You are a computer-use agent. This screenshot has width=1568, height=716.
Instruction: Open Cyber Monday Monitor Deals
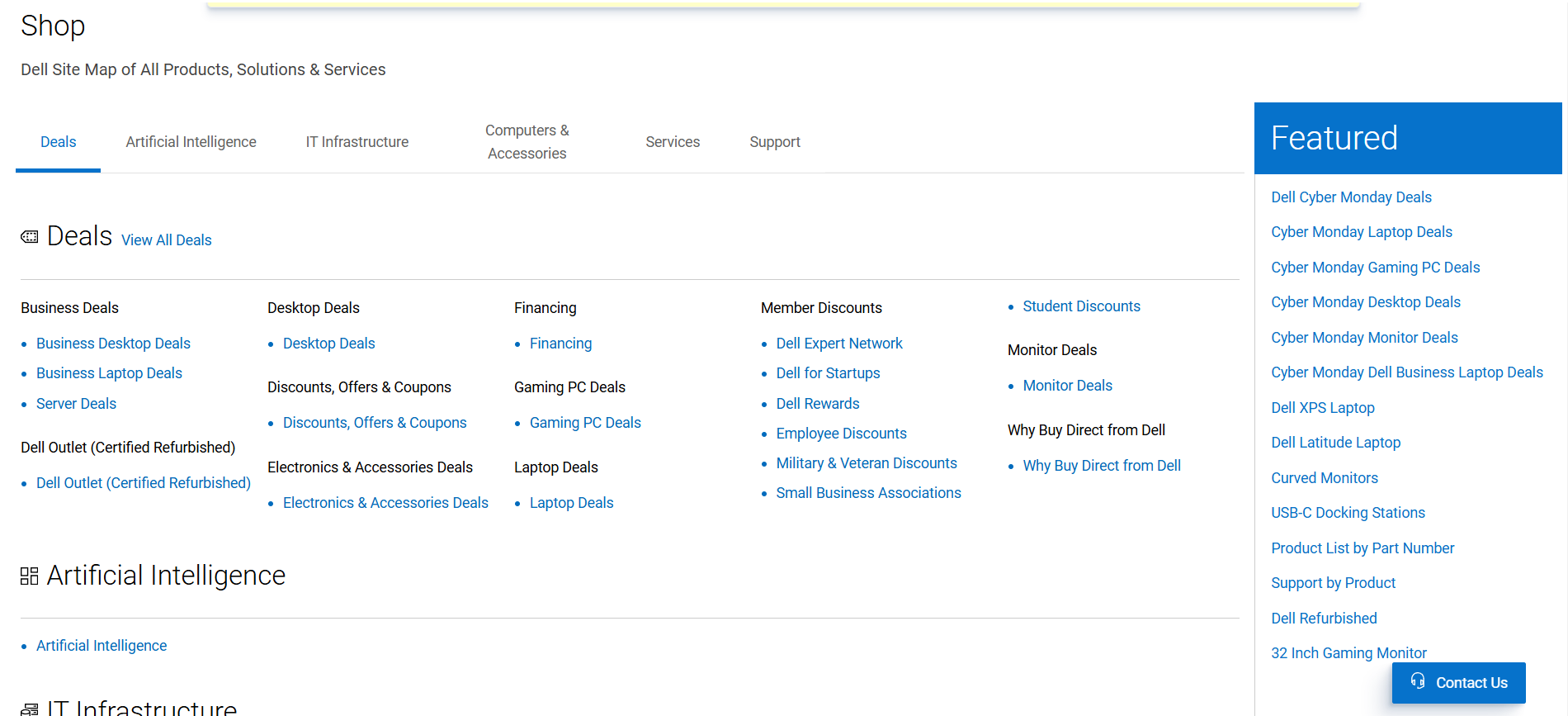[1364, 338]
